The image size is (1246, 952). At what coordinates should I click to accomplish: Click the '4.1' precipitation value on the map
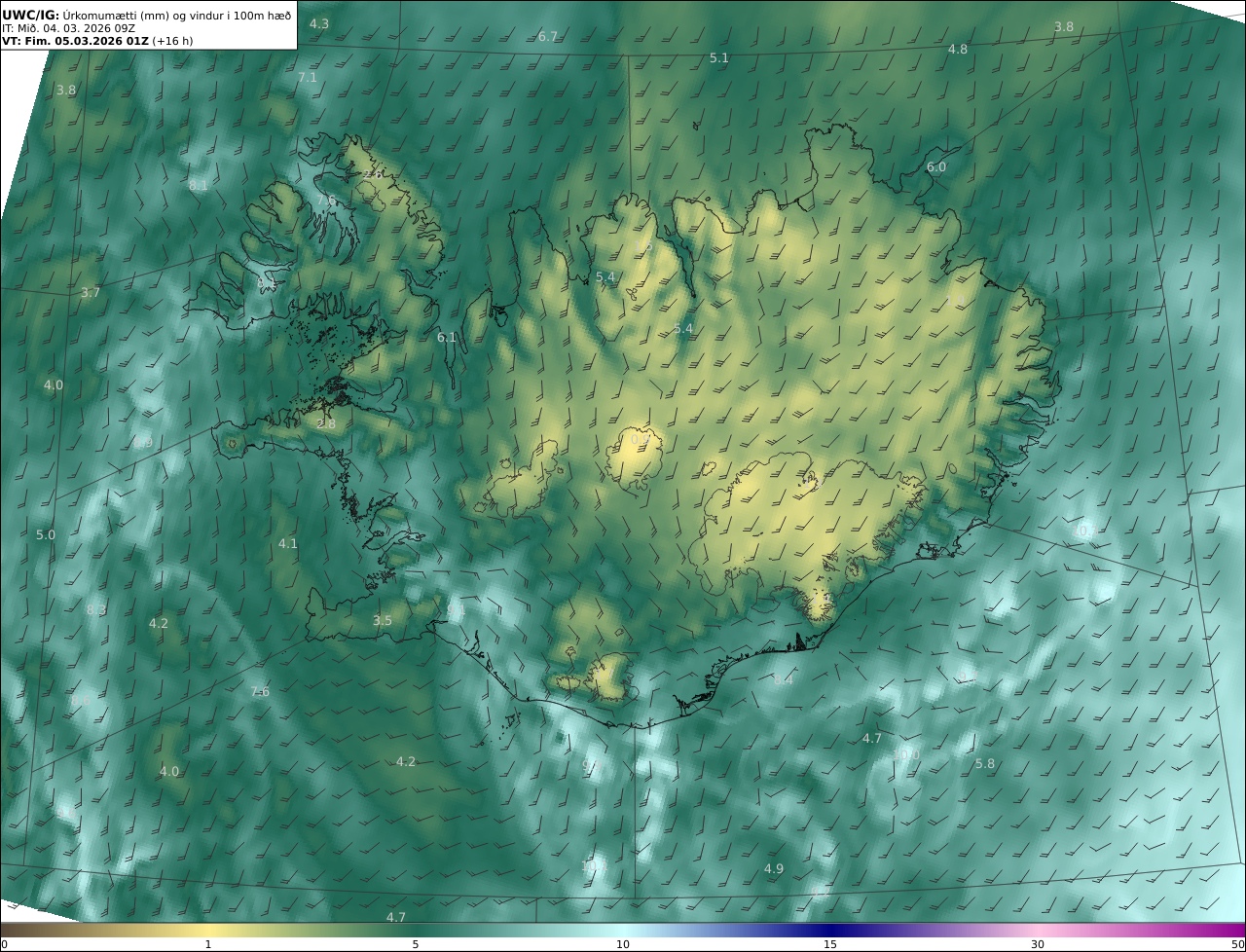pyautogui.click(x=288, y=544)
